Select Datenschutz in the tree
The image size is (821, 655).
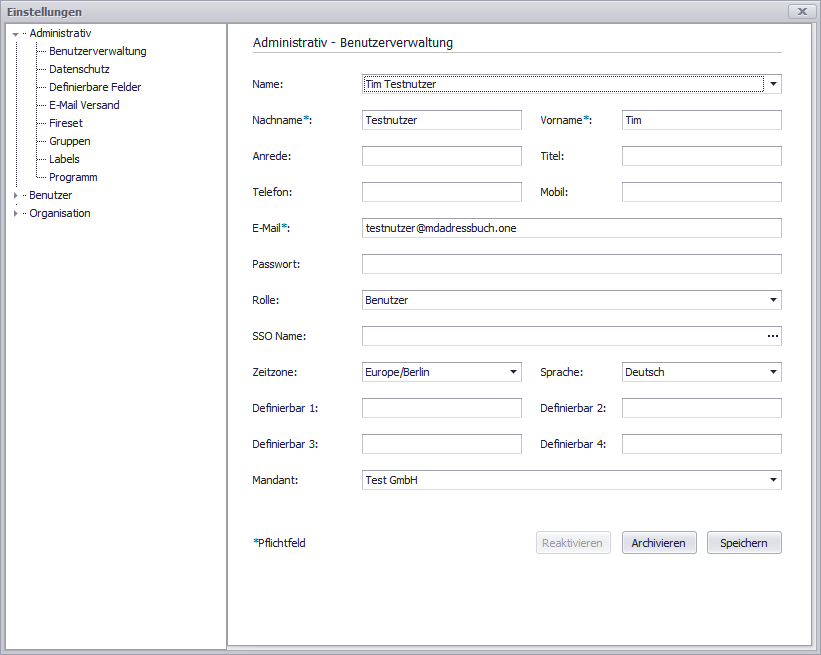(x=79, y=70)
